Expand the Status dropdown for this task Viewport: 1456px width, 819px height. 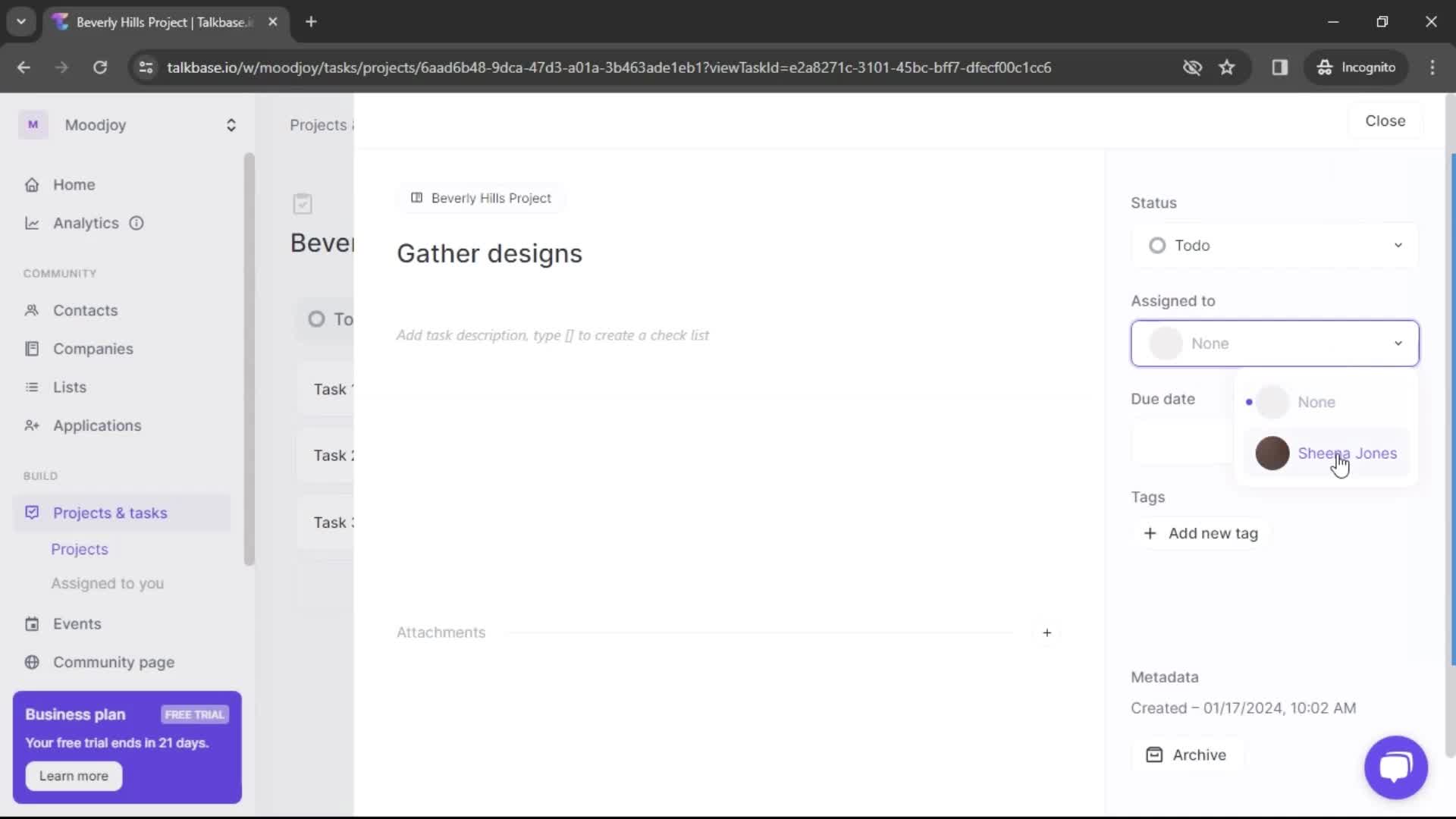coord(1275,245)
